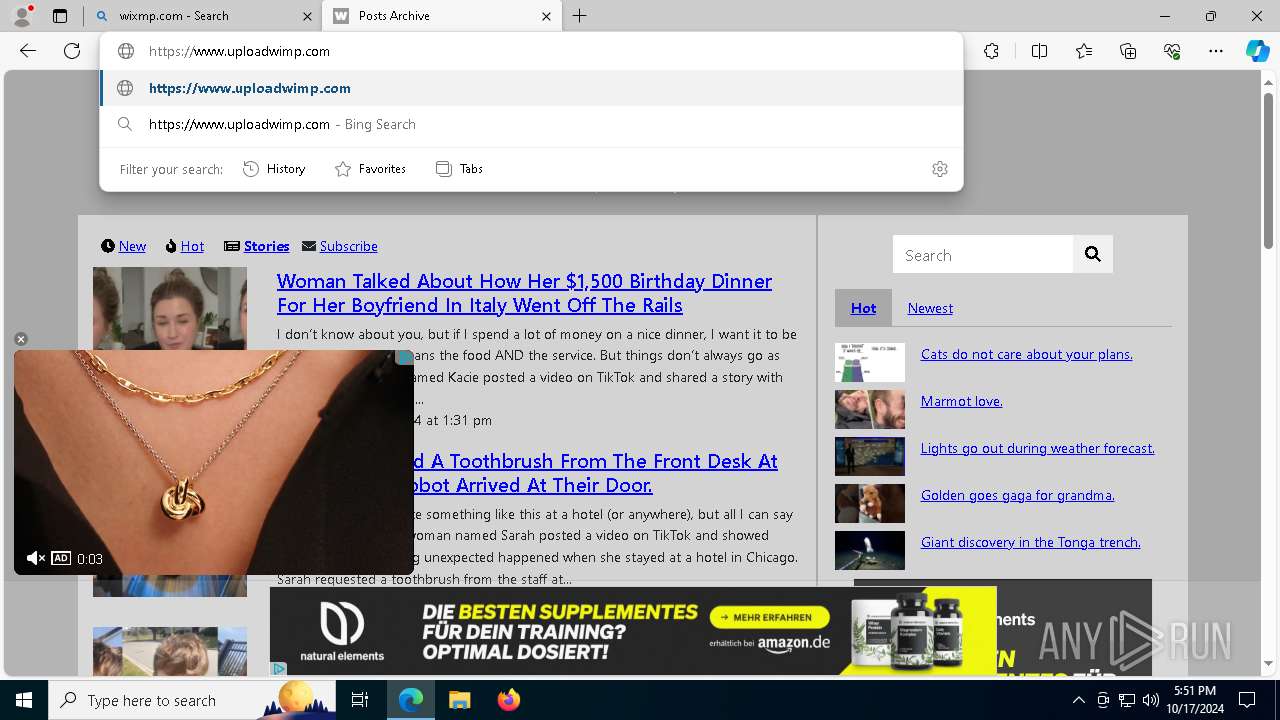Go back with the back arrow
Image resolution: width=1280 pixels, height=720 pixels.
pos(28,51)
